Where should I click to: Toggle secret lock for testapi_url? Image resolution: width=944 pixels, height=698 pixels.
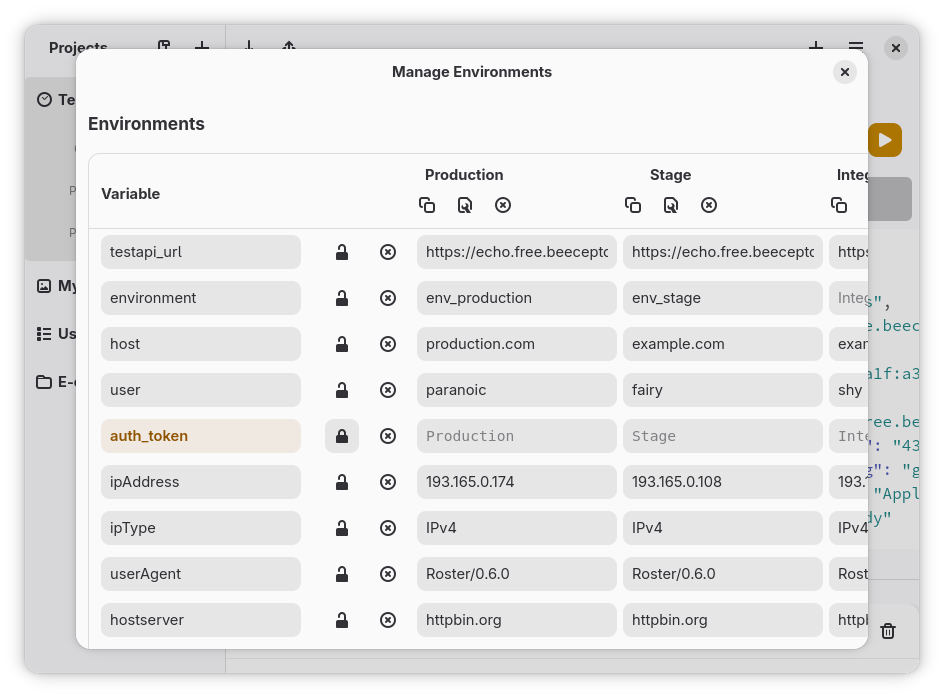[x=342, y=252]
